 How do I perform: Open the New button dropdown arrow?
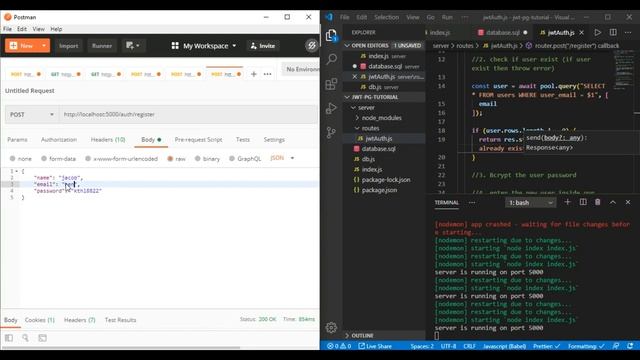click(x=44, y=45)
